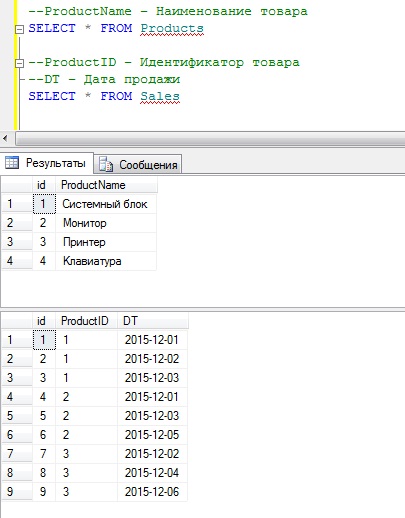Click the Sales table name in the query
Screen dimensions: 405x518
coord(160,96)
